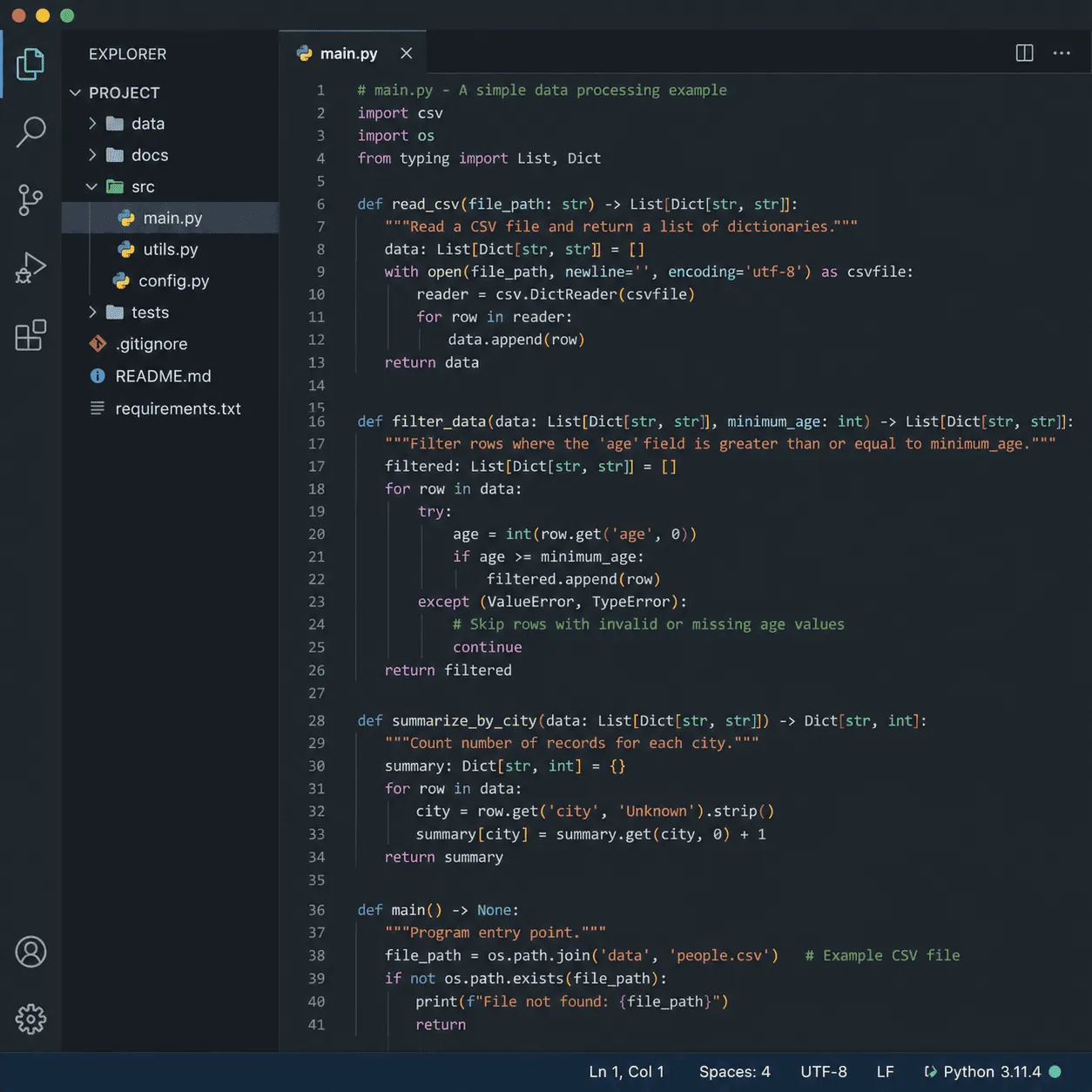Expand the data folder chevron

click(92, 124)
